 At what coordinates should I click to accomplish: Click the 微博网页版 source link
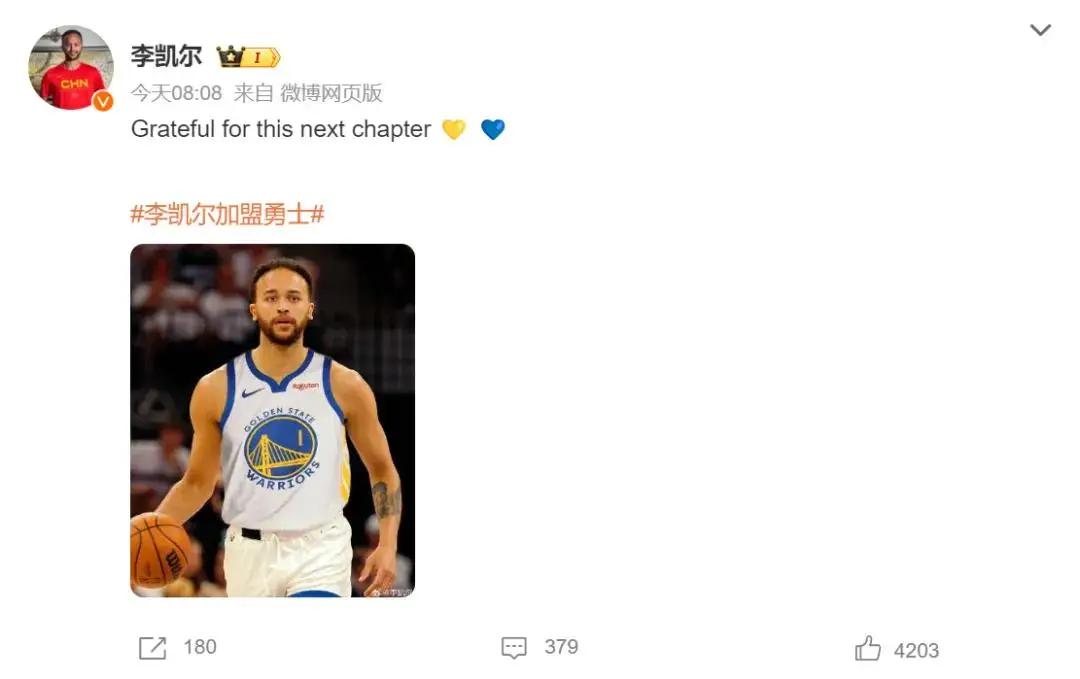[331, 94]
